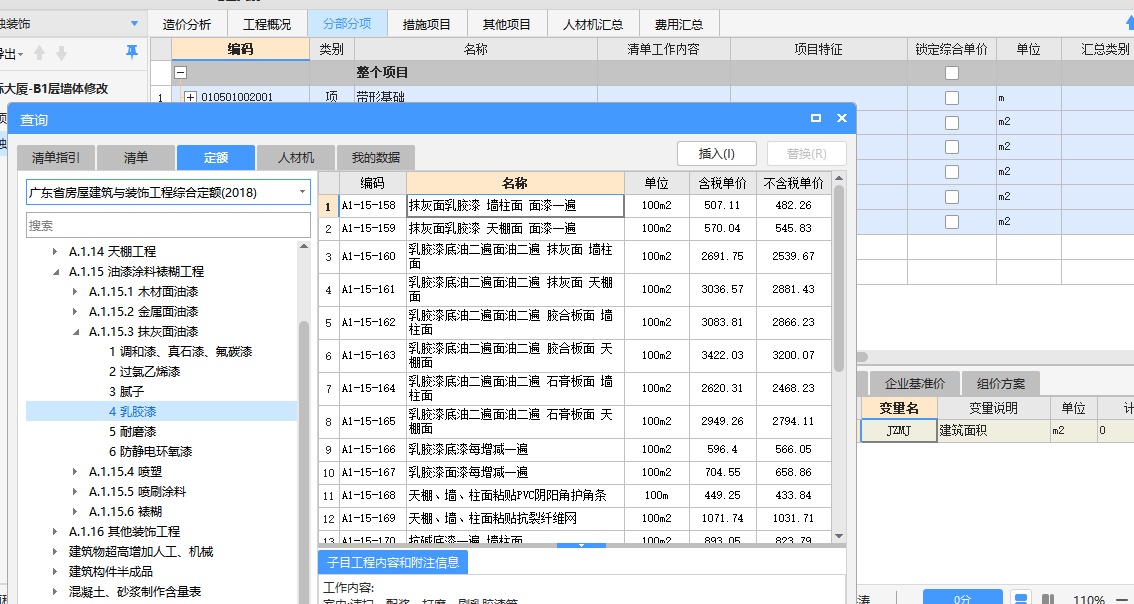Click the horizontal scrollbar in the main window

862,357
